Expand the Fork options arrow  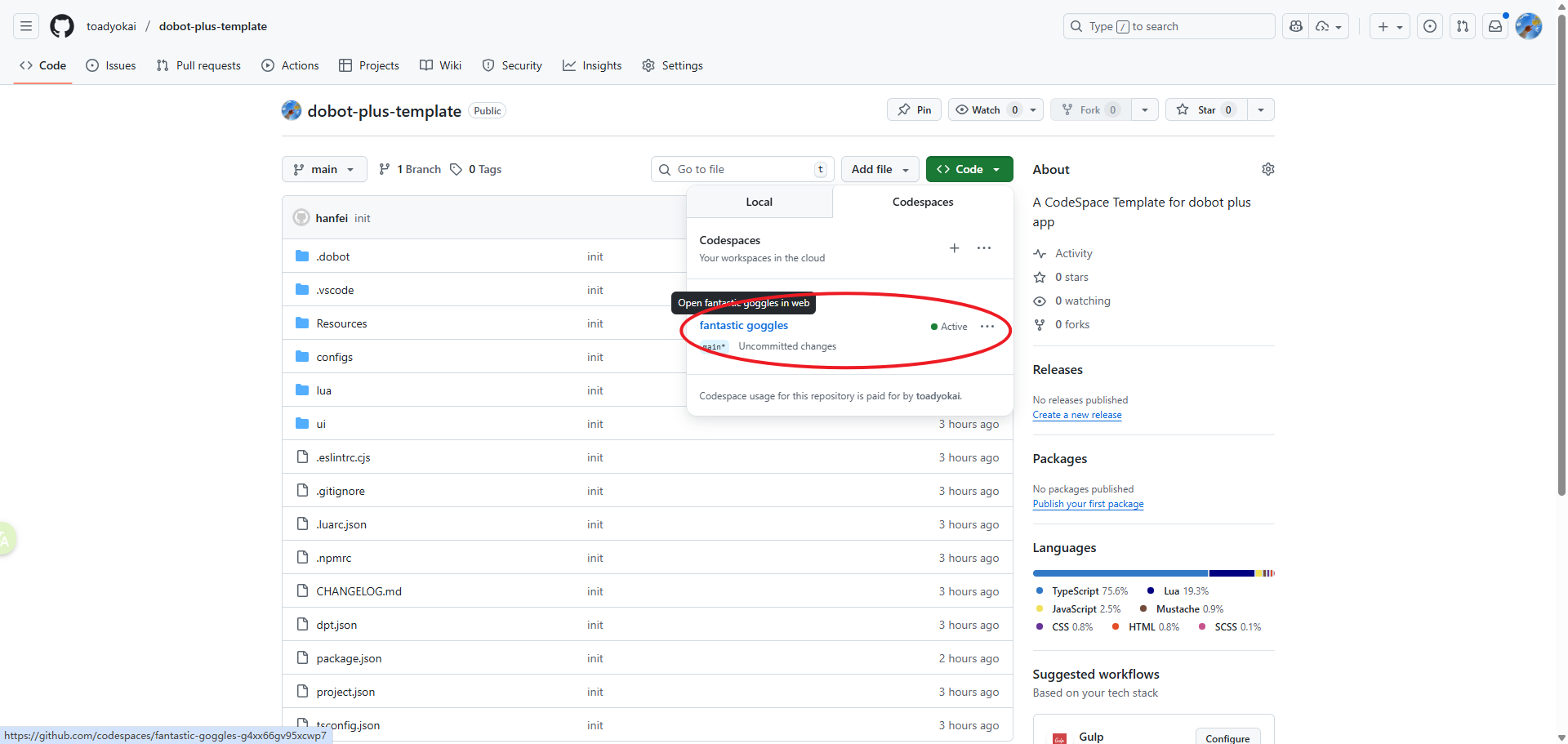coord(1145,110)
